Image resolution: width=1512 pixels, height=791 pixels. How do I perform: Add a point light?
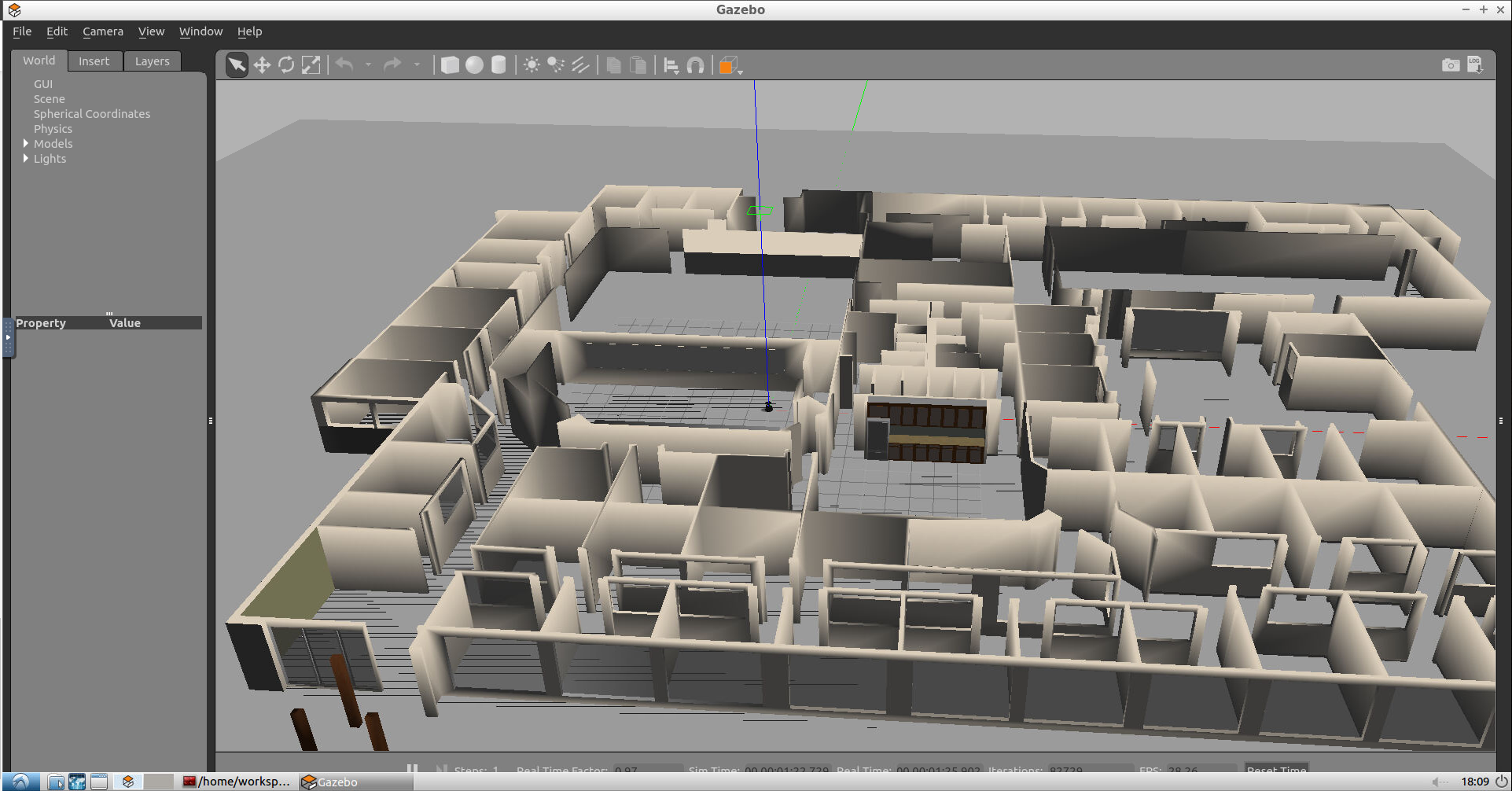click(532, 65)
